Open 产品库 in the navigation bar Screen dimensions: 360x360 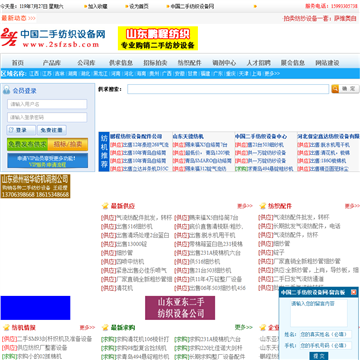(52, 63)
